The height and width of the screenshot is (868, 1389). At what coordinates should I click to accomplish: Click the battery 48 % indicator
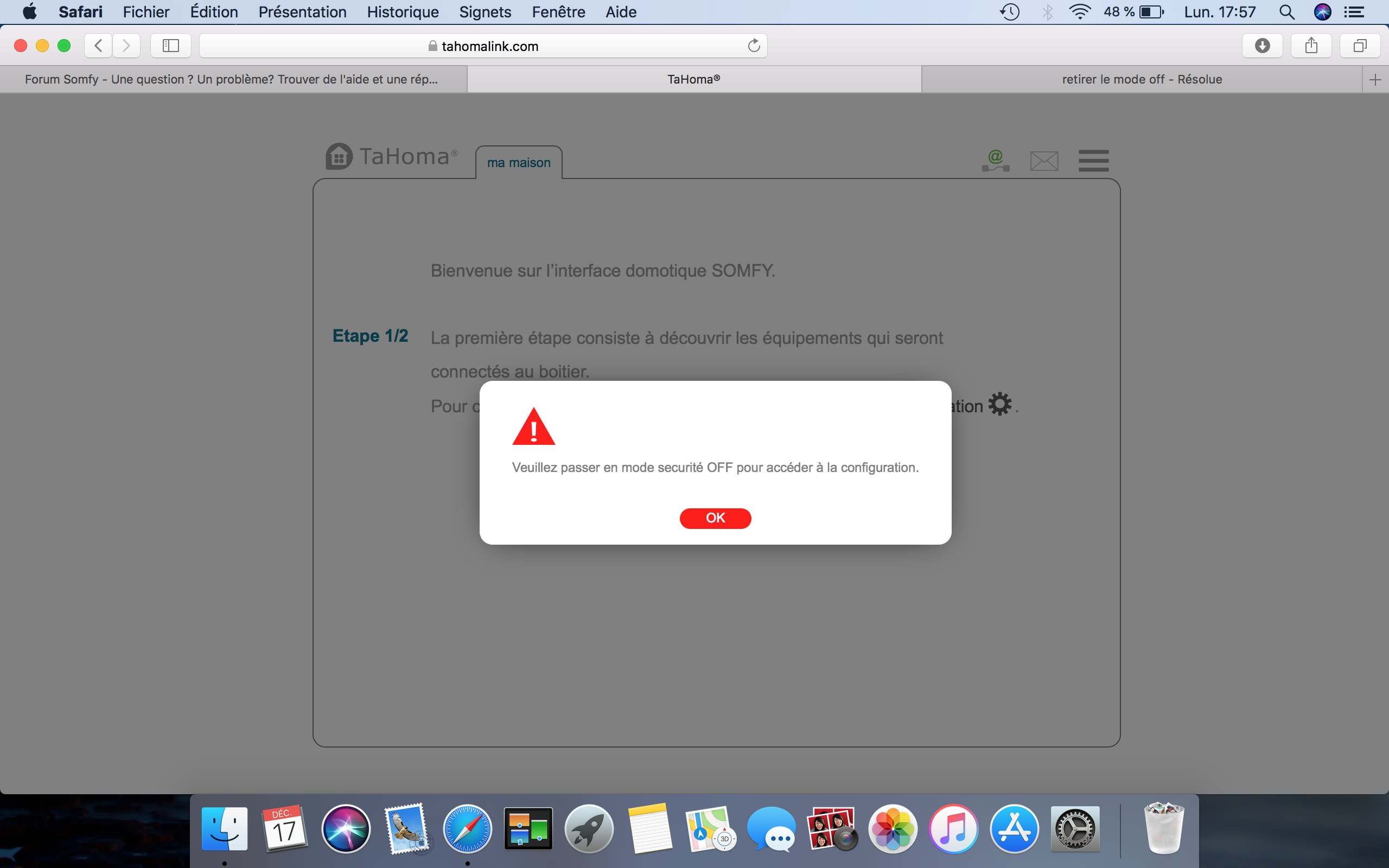(1133, 11)
